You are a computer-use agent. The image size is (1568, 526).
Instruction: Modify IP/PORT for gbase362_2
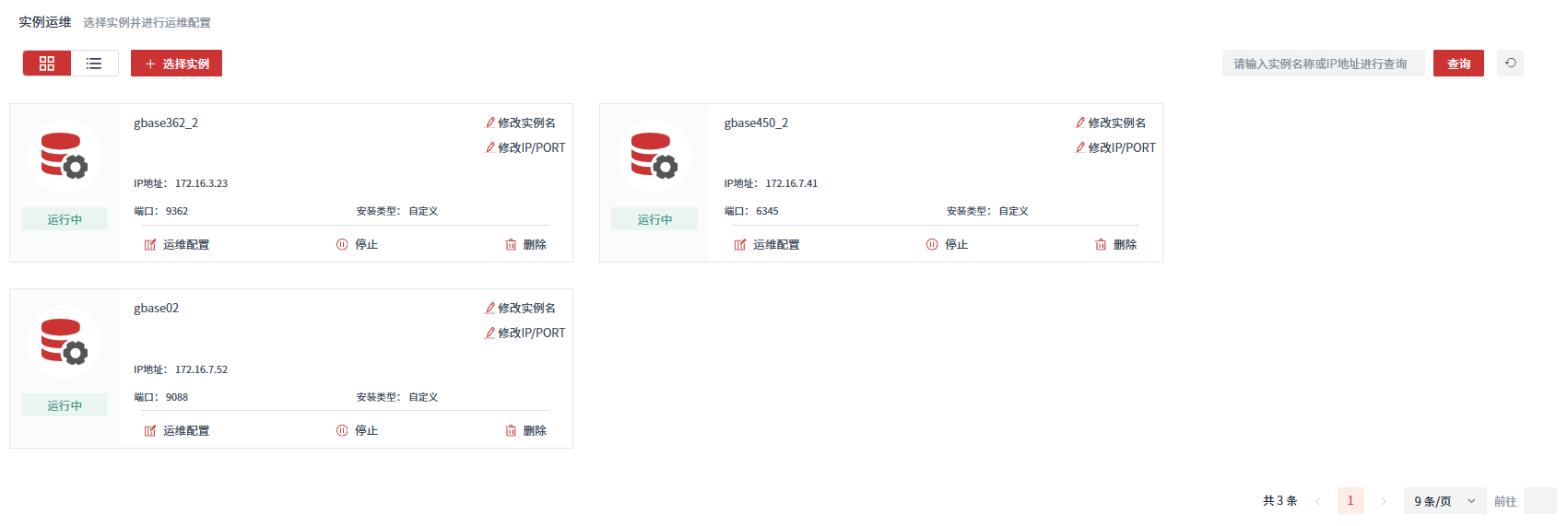[525, 147]
